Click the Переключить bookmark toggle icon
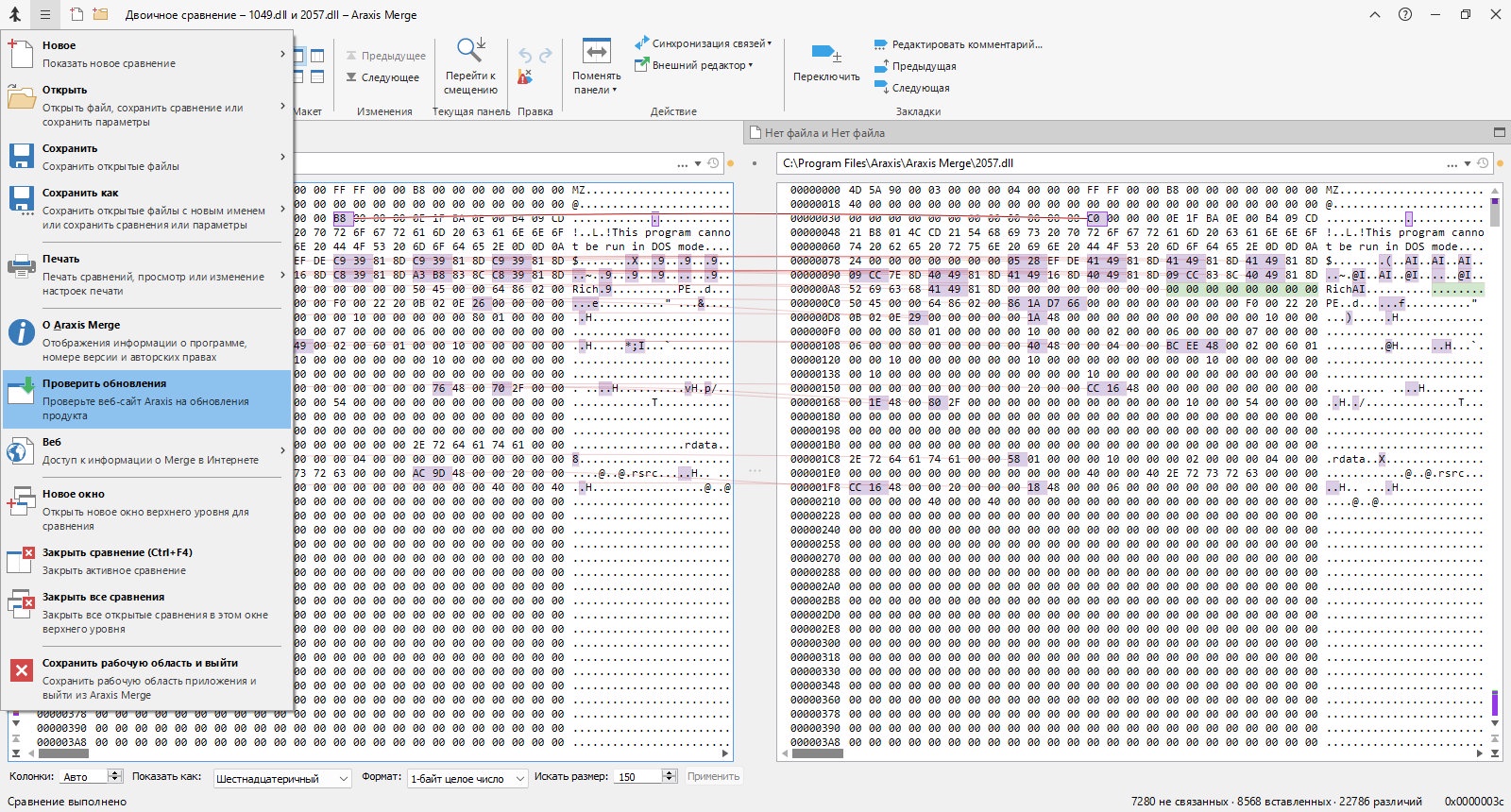 point(825,53)
